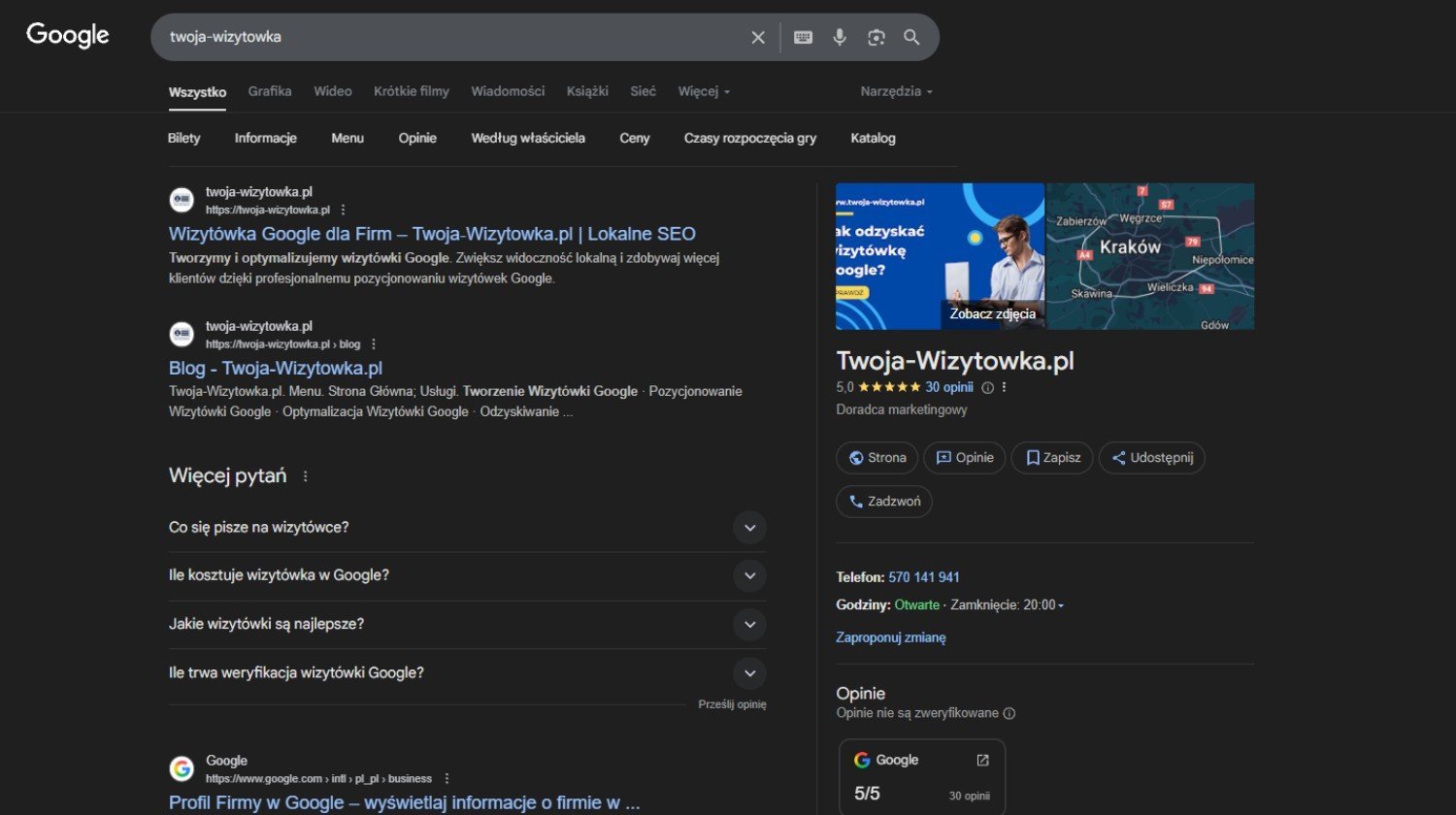Run search with the magnifying glass icon
1456x815 pixels.
pos(911,37)
